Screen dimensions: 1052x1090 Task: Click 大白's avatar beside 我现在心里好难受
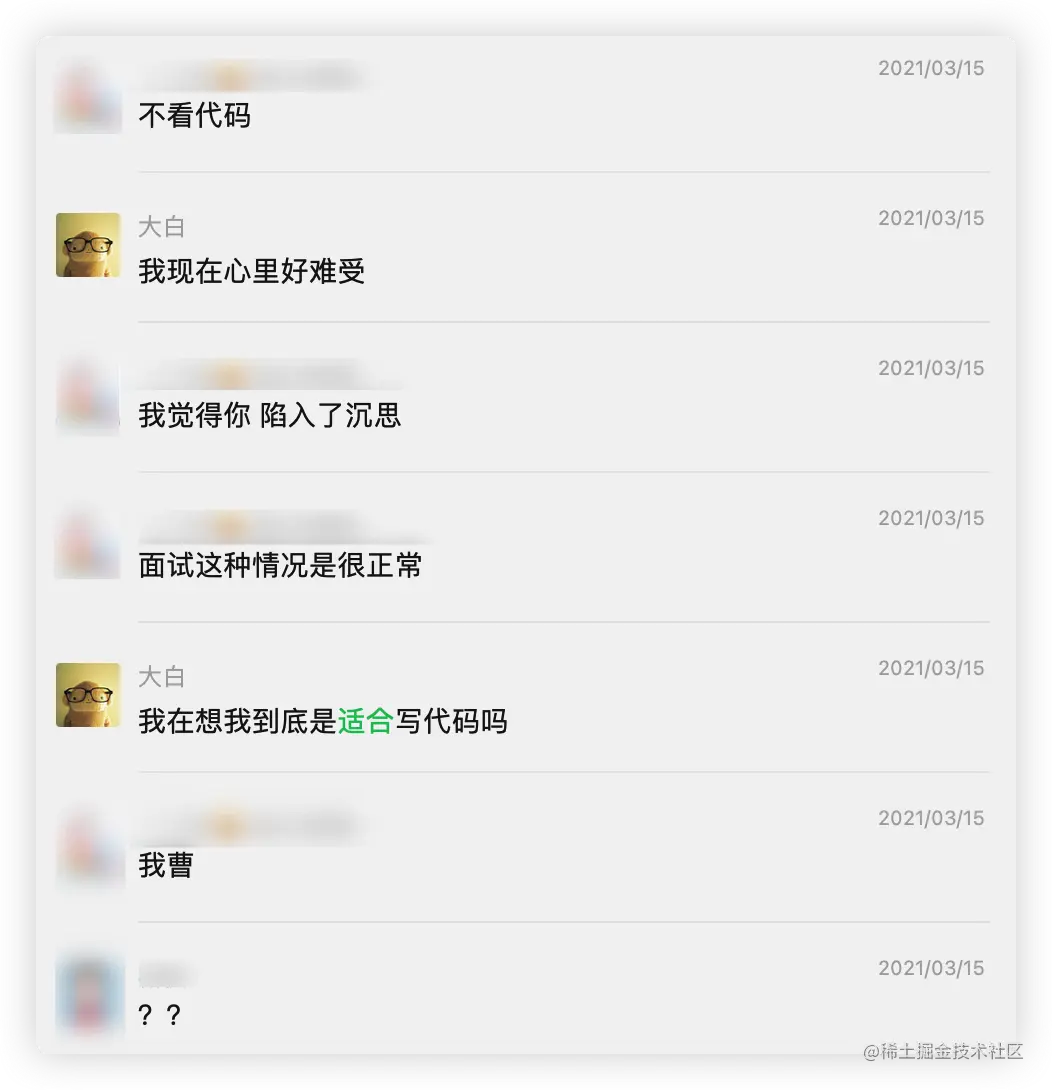88,245
